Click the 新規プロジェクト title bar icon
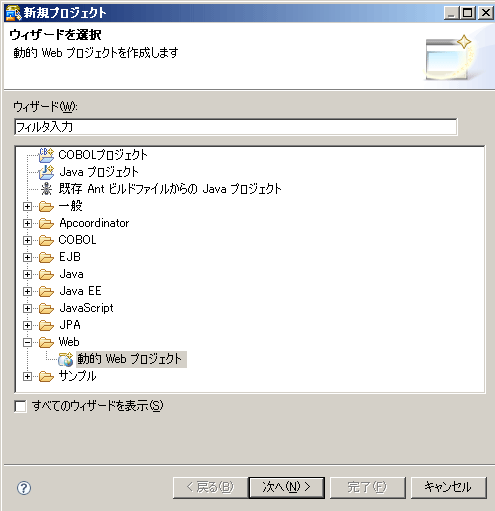This screenshot has height=511, width=495. click(x=13, y=13)
